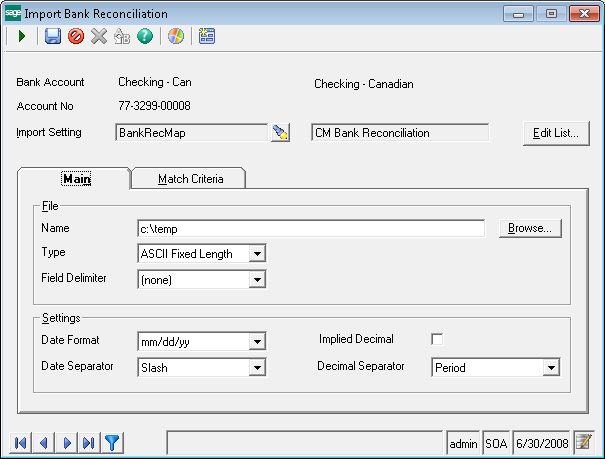
Task: Click the 6/30/2008 date cell
Action: point(542,444)
